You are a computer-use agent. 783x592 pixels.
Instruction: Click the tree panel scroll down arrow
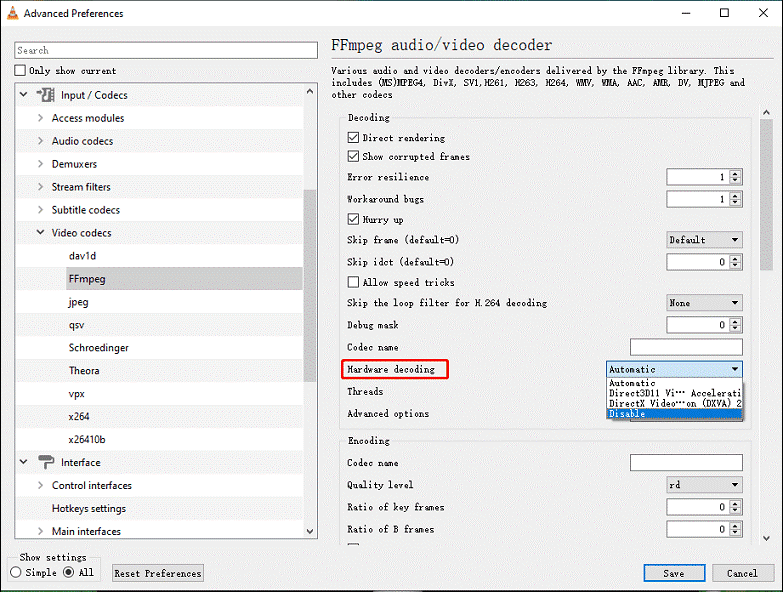pyautogui.click(x=310, y=531)
